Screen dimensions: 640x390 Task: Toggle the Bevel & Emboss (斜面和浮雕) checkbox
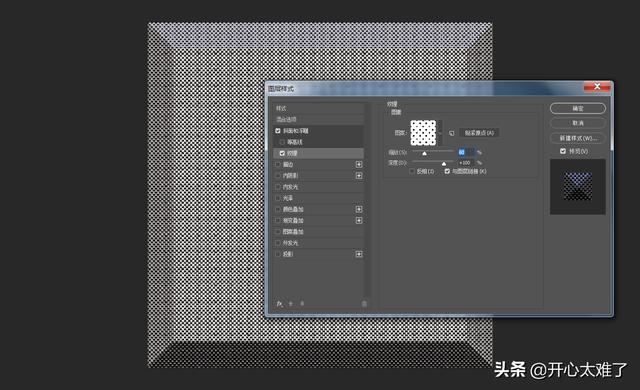tap(278, 131)
